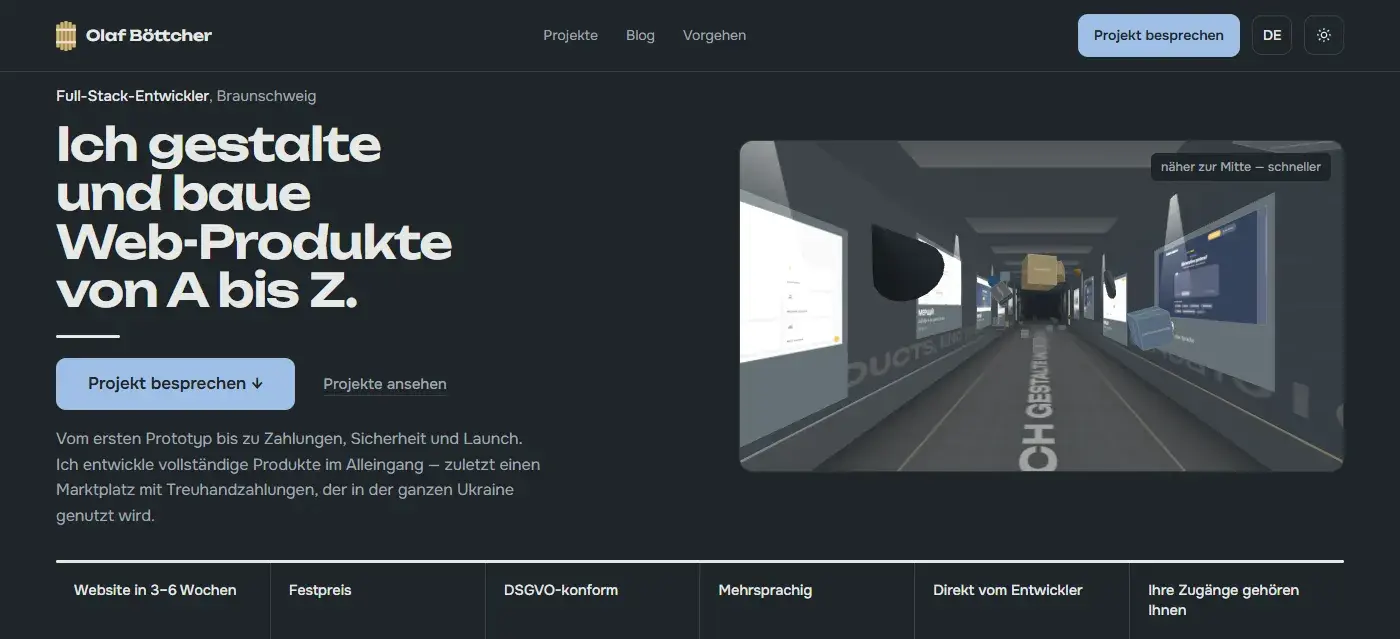
Task: Click the 'näher zur Mitte — schneller' hint
Action: coord(1240,167)
